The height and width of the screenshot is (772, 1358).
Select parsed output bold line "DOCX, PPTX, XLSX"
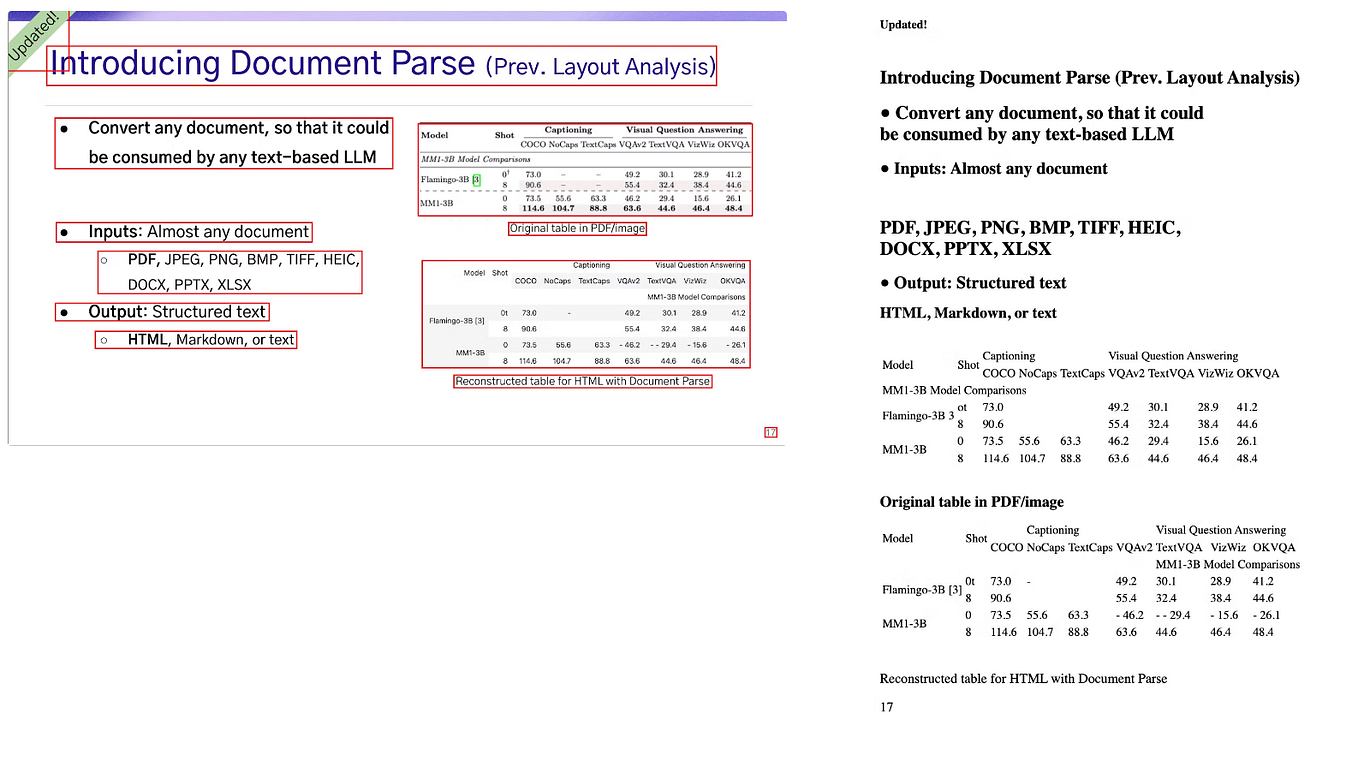pos(966,250)
